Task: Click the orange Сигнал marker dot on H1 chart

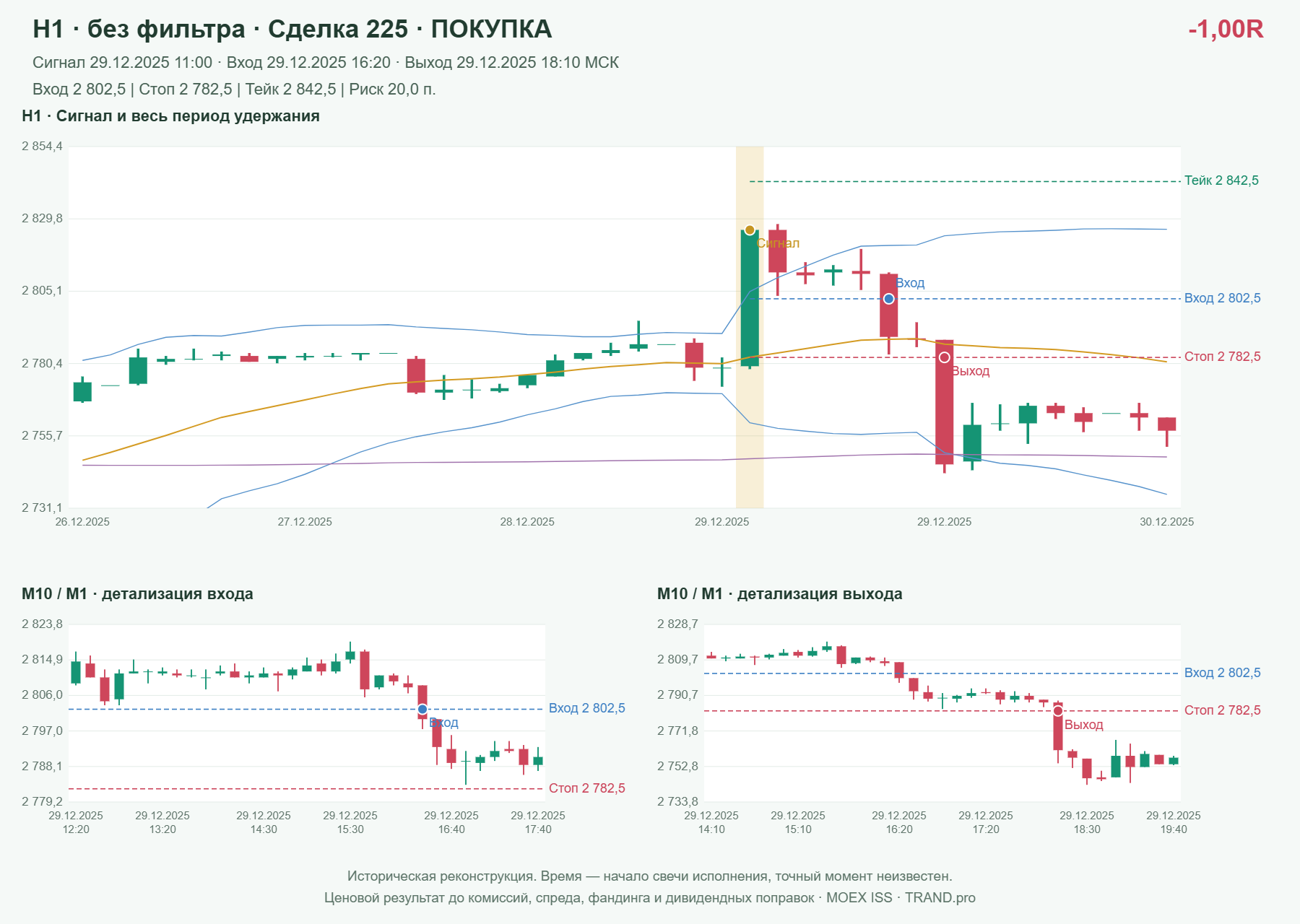Action: point(750,230)
